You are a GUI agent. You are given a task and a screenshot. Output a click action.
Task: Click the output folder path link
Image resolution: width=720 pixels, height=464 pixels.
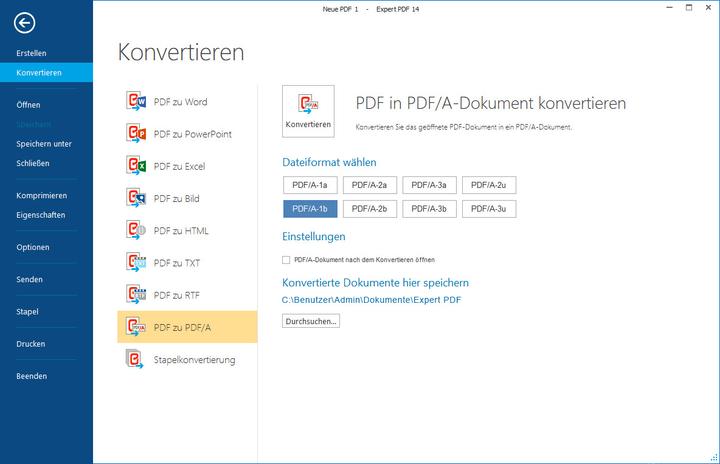(371, 300)
